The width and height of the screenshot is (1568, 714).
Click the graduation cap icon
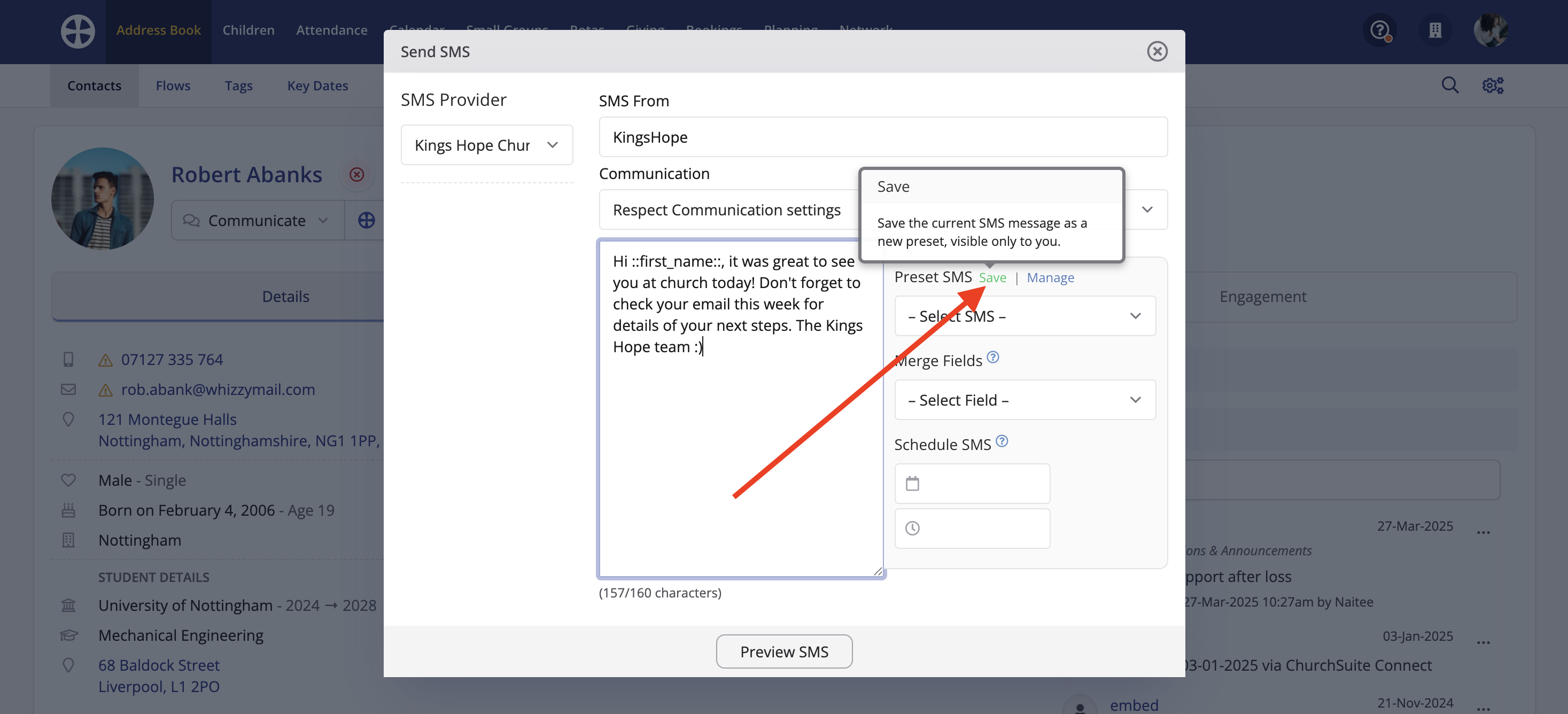(x=69, y=635)
